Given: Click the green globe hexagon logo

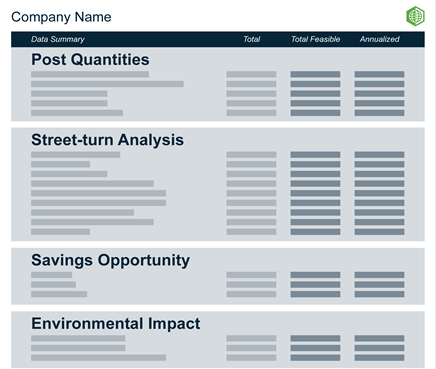Looking at the screenshot, I should [415, 16].
